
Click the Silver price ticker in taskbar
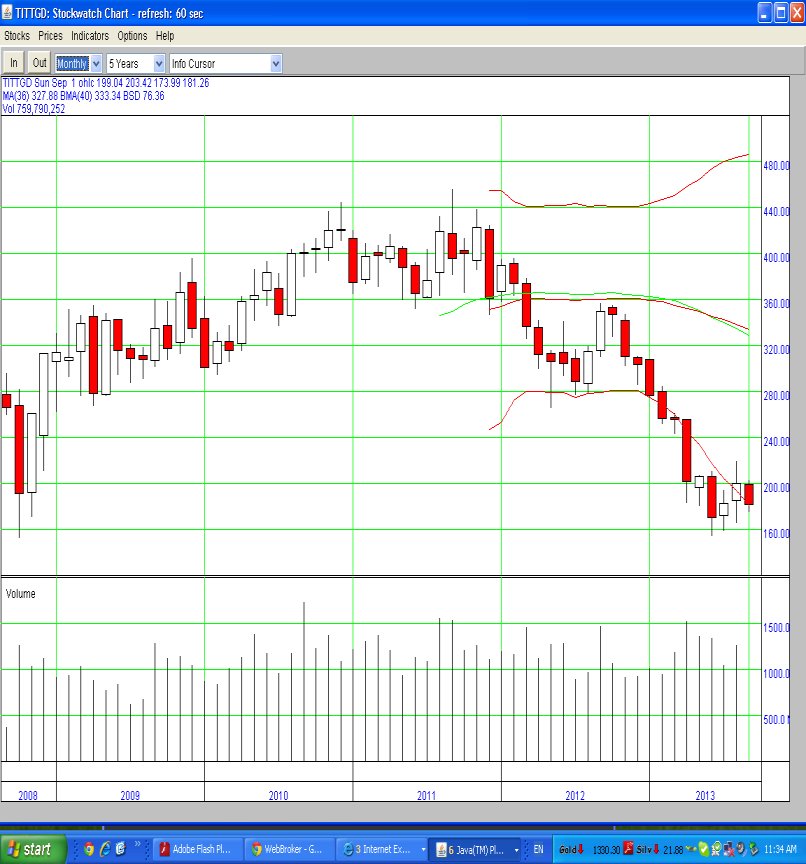point(659,849)
